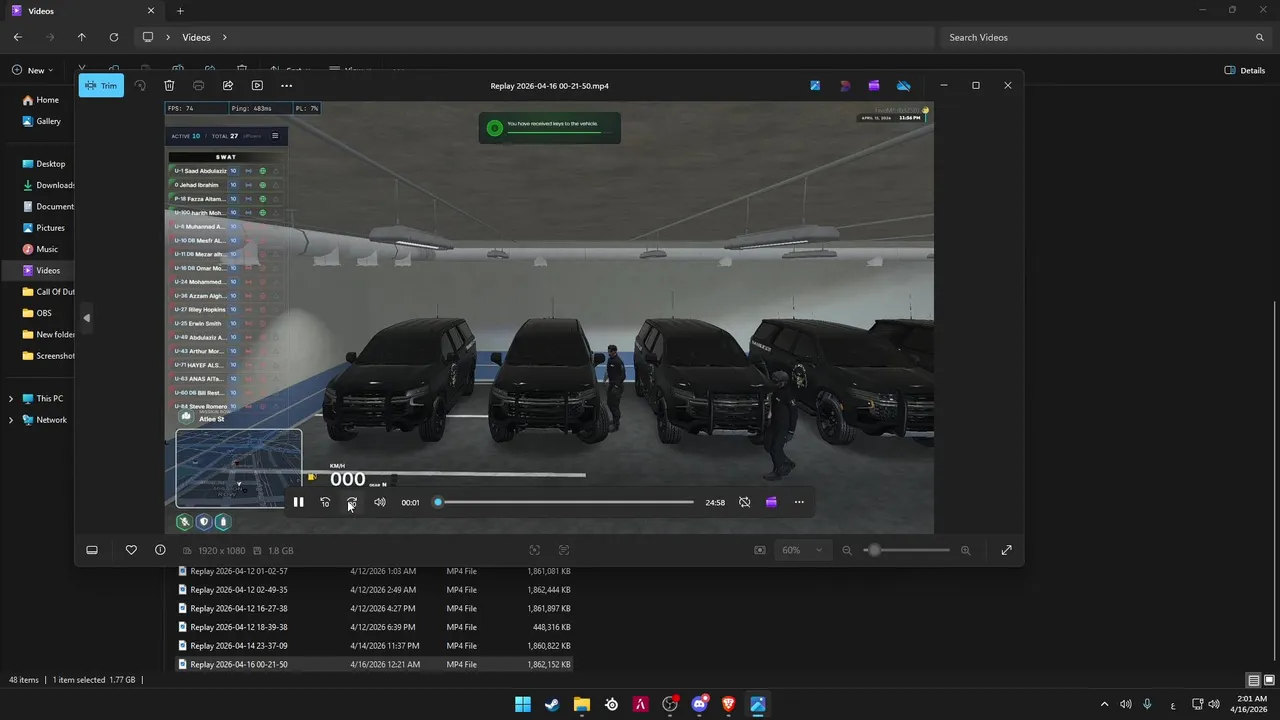Image resolution: width=1280 pixels, height=720 pixels.
Task: Switch Explorer to large thumbnails view
Action: click(x=1269, y=680)
